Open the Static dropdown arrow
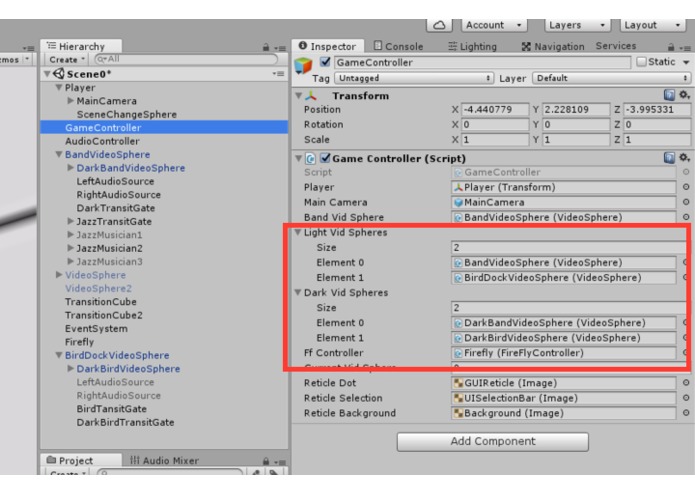 pyautogui.click(x=686, y=62)
